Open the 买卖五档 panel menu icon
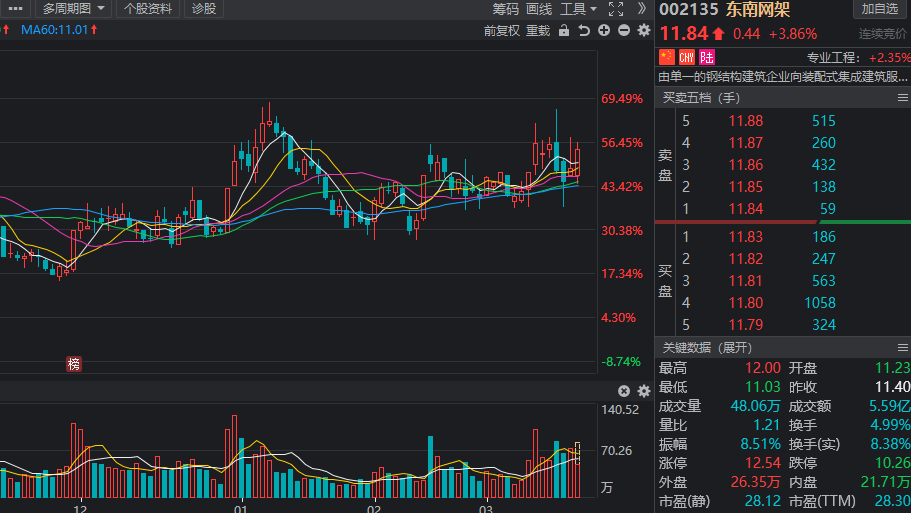 pyautogui.click(x=902, y=98)
